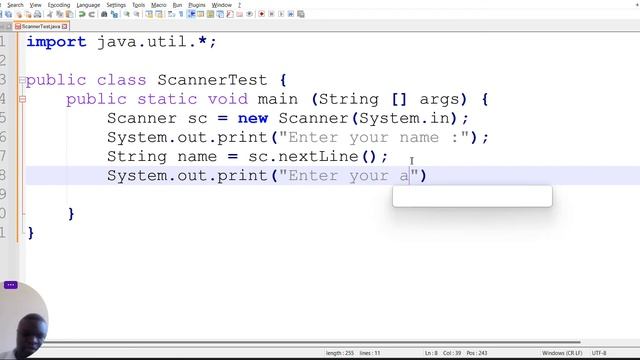Image resolution: width=640 pixels, height=360 pixels.
Task: Toggle Synchronize Vertical Scrolling icon
Action: [149, 14]
